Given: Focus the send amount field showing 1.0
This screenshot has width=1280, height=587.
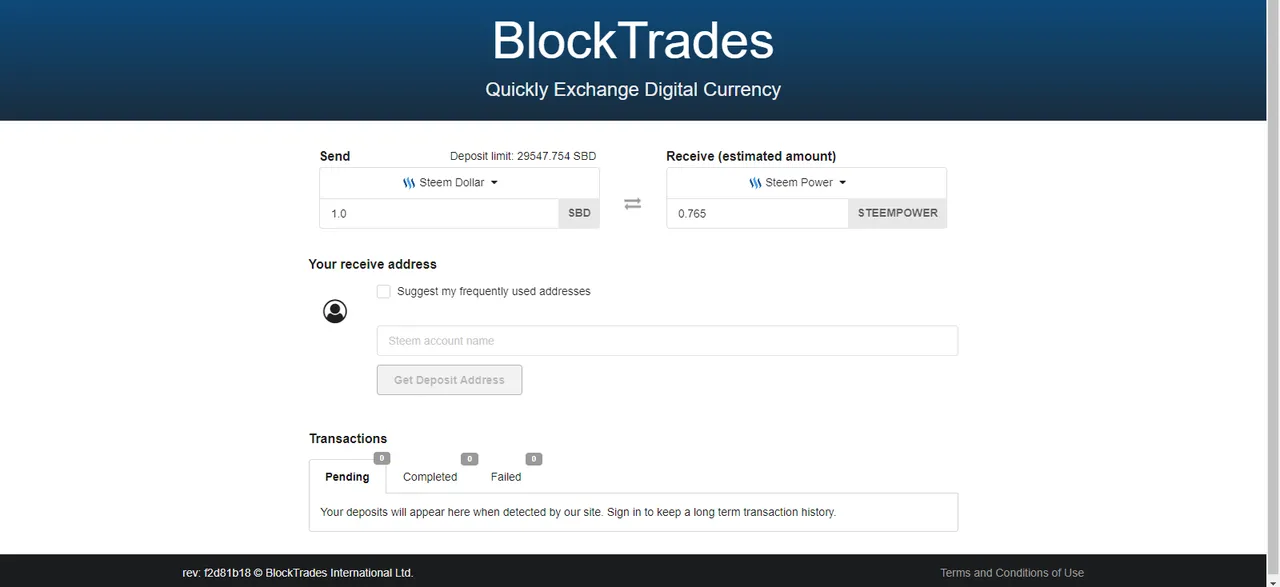Looking at the screenshot, I should tap(439, 214).
